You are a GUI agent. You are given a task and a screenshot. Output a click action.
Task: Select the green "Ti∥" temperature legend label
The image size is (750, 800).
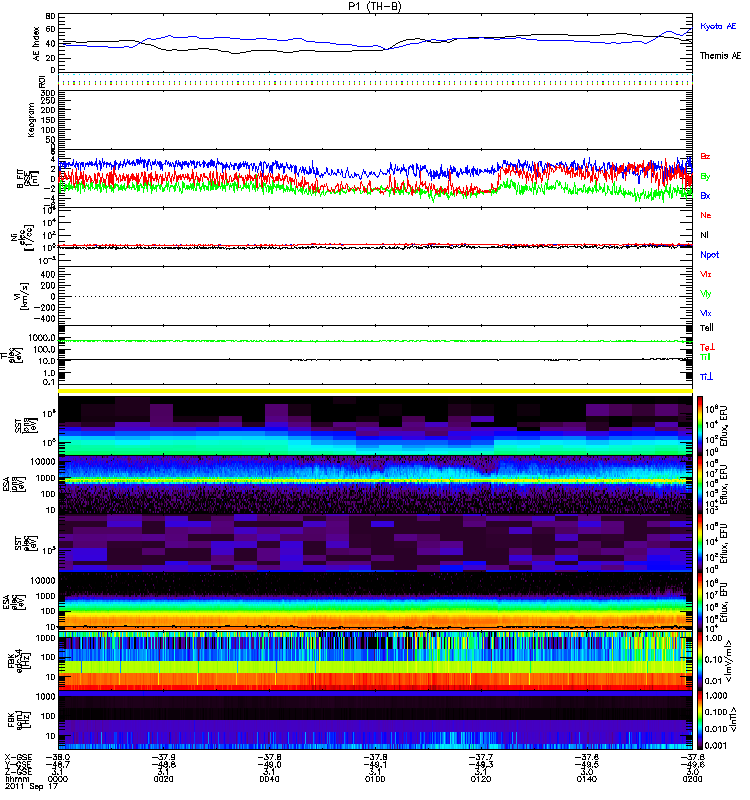click(705, 357)
